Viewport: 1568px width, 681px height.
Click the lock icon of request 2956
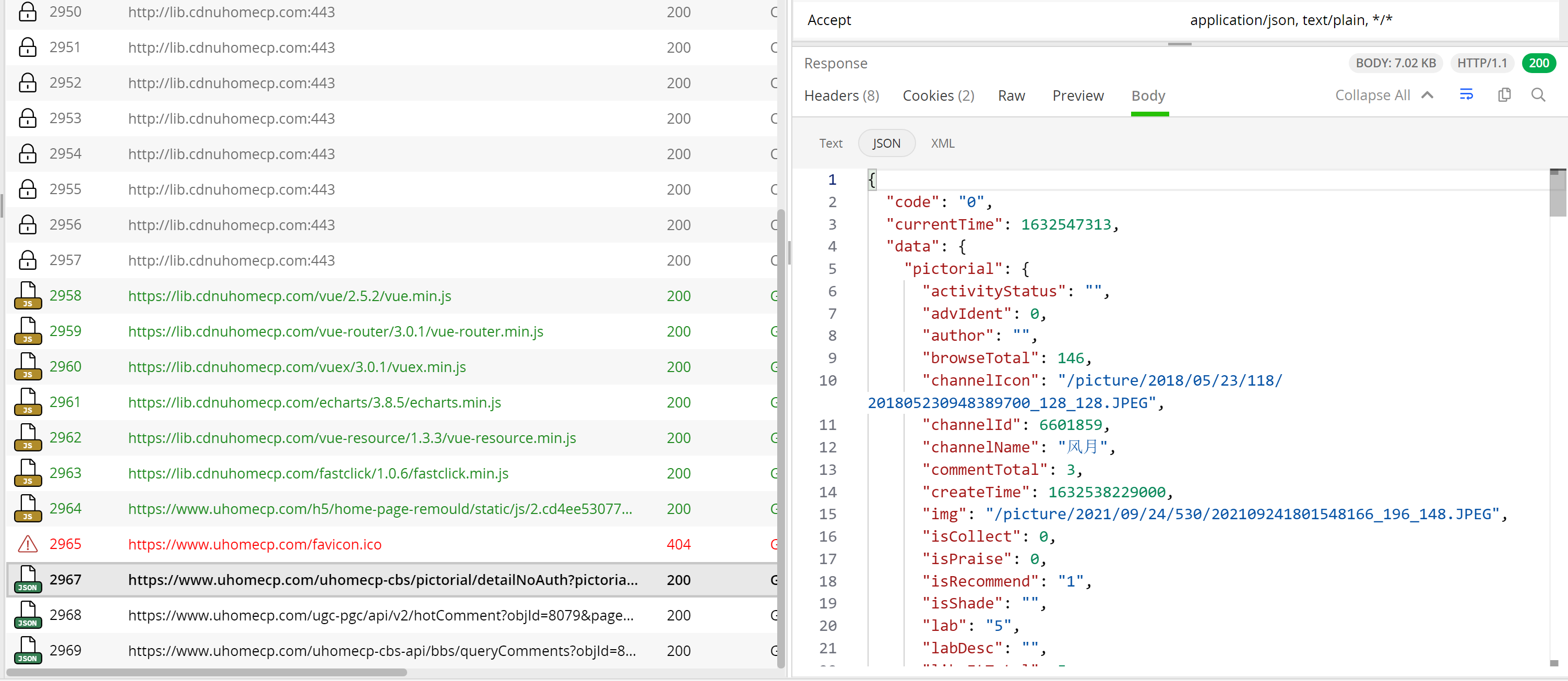27,224
